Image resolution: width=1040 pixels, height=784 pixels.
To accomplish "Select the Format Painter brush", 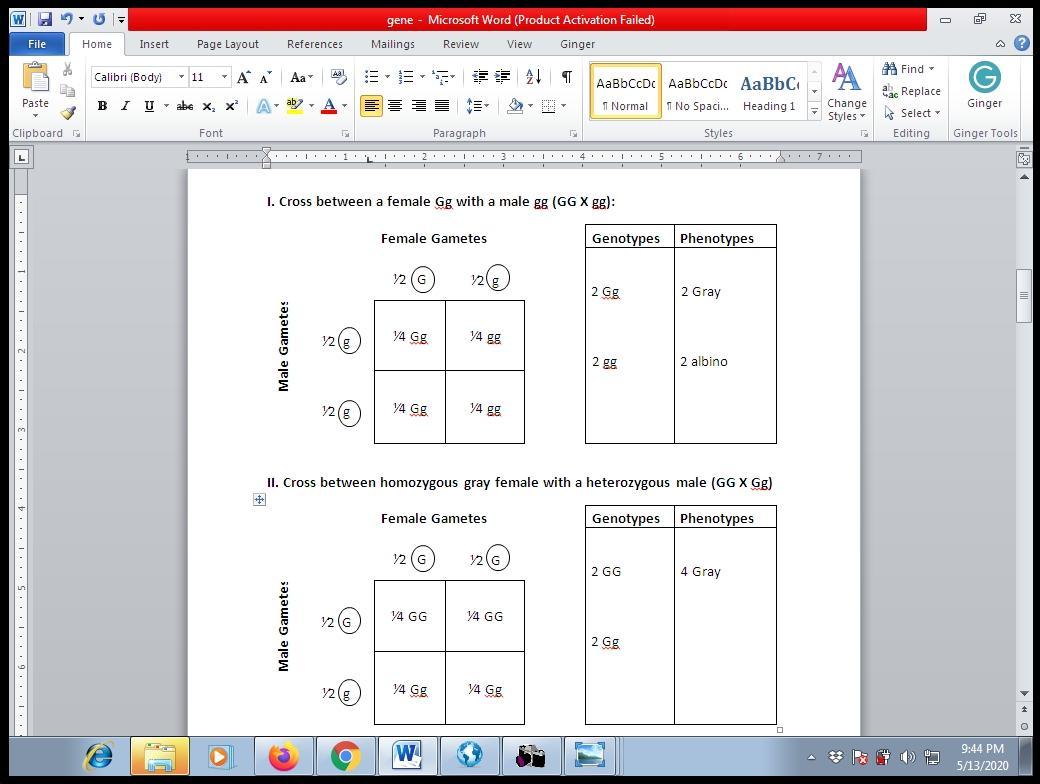I will coord(68,113).
